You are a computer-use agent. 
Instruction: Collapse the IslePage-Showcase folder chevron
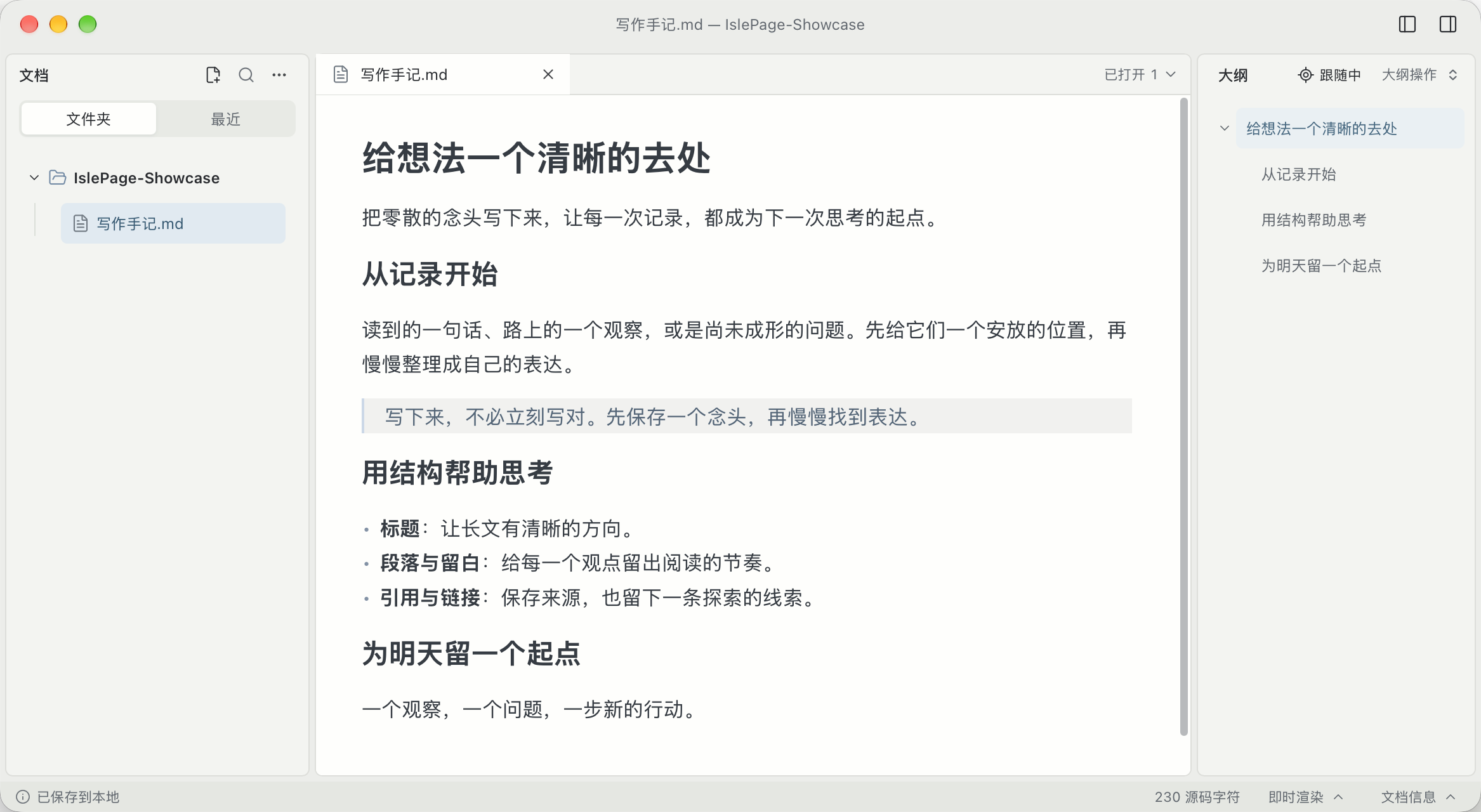34,178
